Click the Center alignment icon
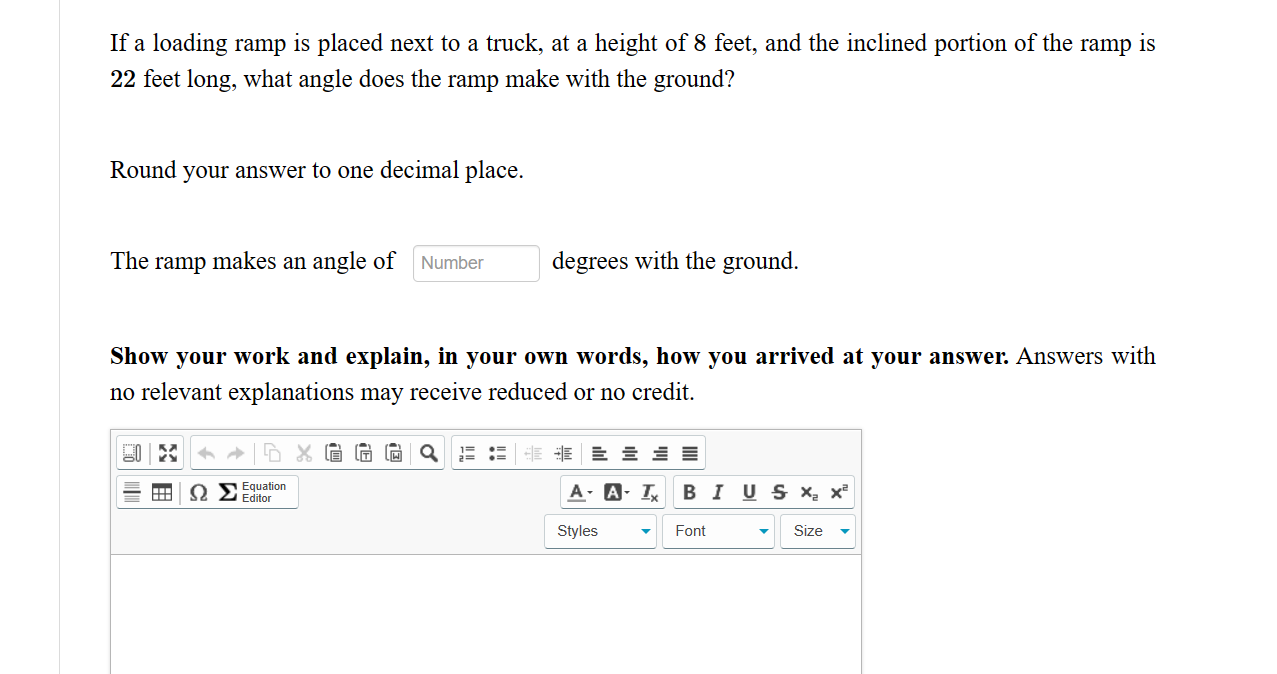 (629, 453)
